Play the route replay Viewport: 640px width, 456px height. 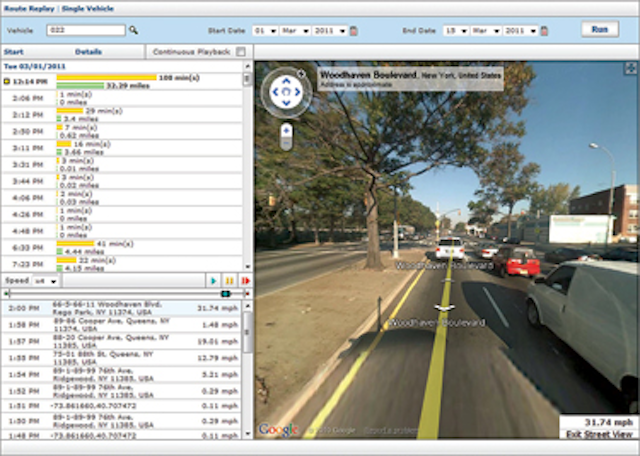213,281
